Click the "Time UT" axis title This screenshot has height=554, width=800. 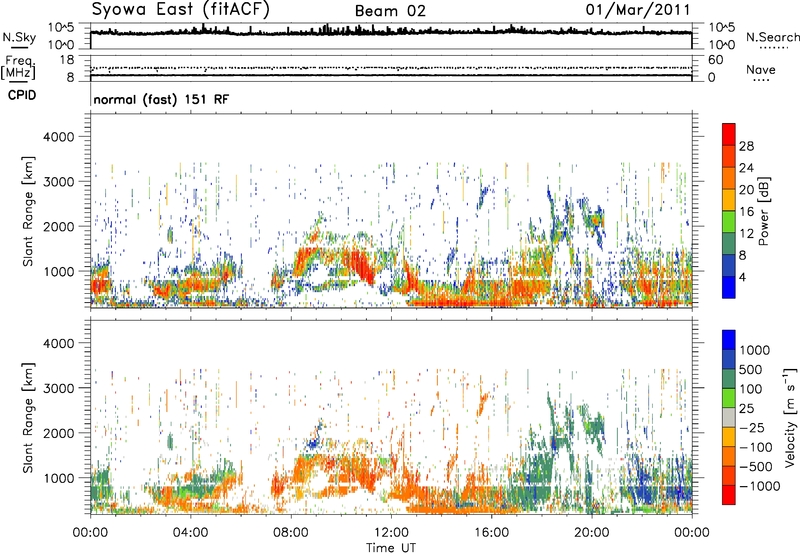coord(391,547)
